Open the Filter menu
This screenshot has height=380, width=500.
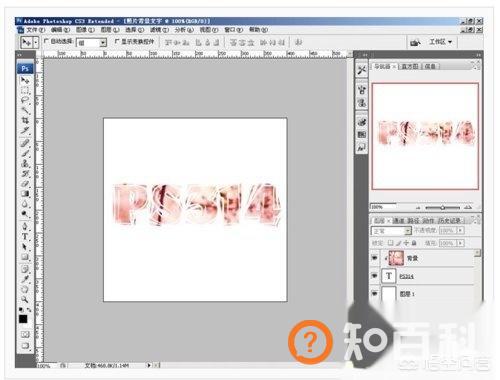[159, 30]
